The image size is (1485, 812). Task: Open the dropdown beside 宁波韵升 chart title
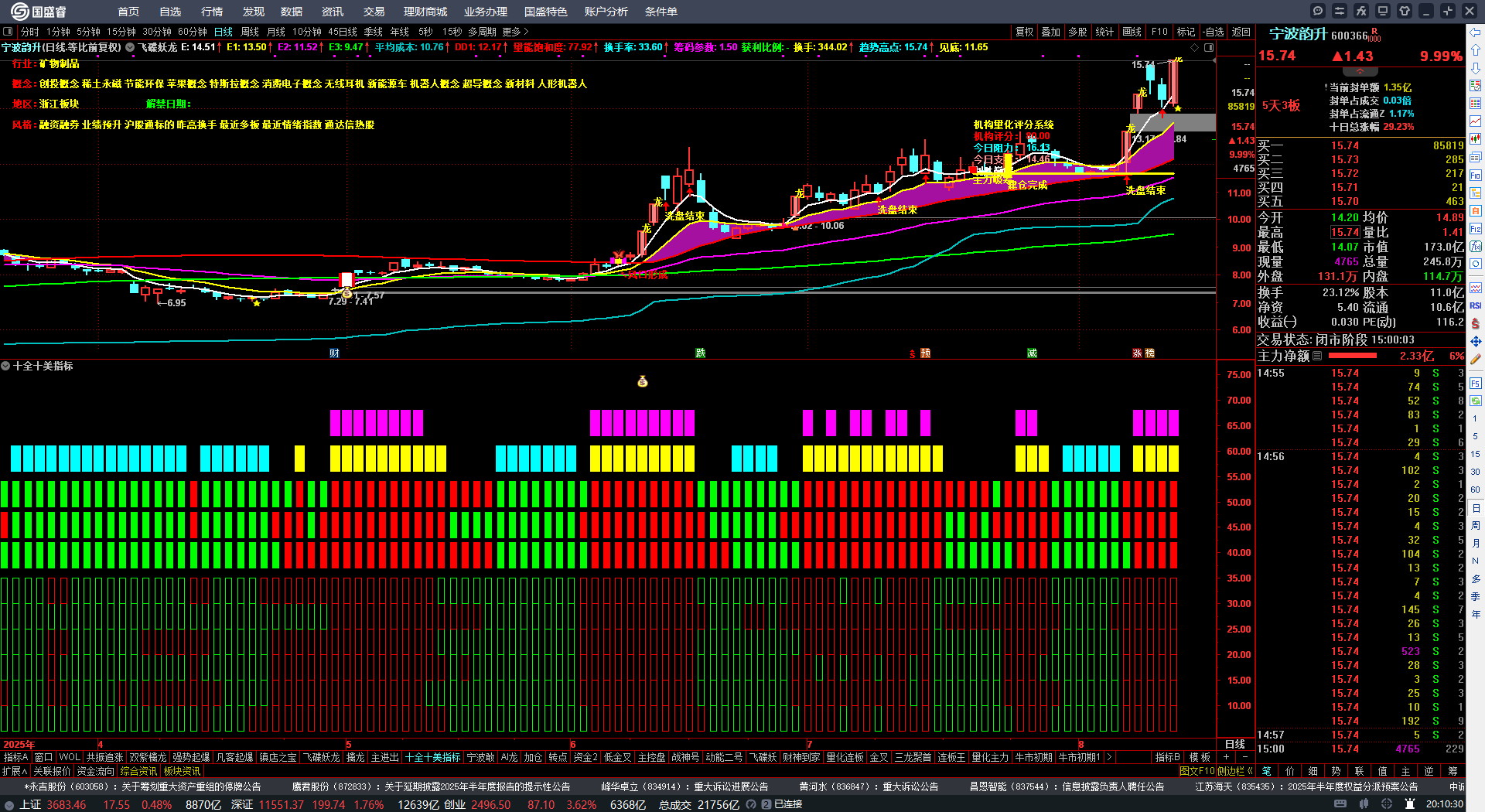coord(130,47)
